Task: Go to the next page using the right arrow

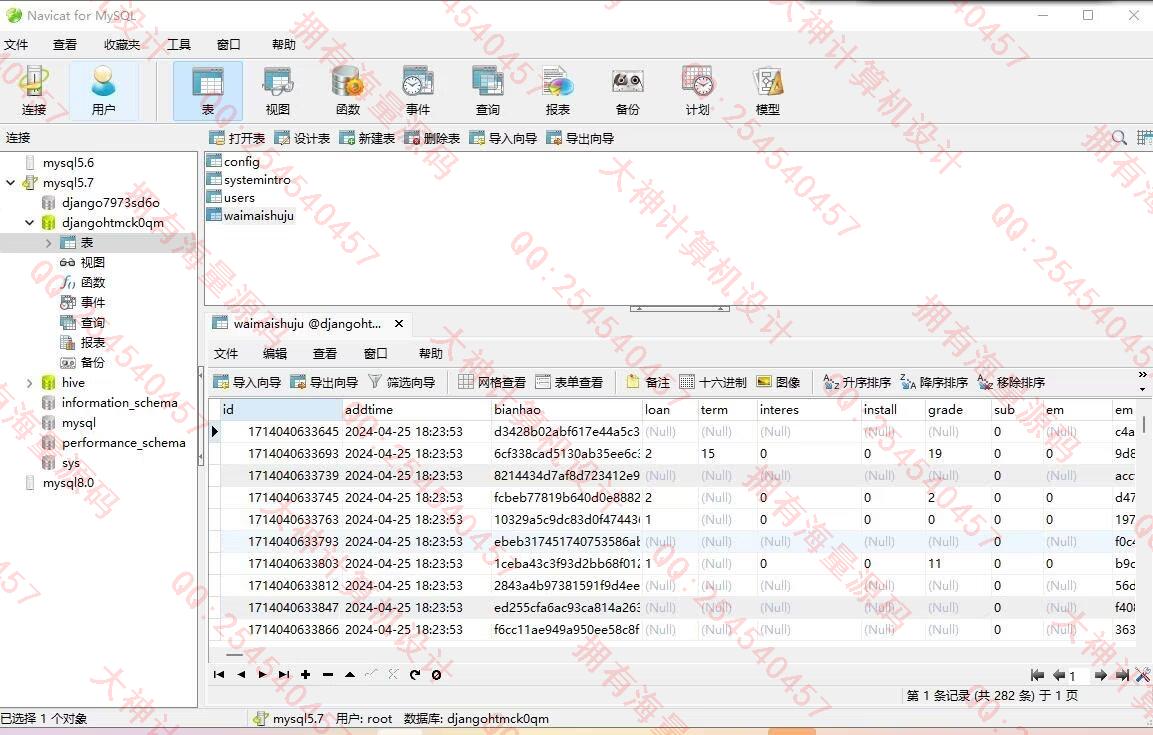Action: pos(1101,675)
